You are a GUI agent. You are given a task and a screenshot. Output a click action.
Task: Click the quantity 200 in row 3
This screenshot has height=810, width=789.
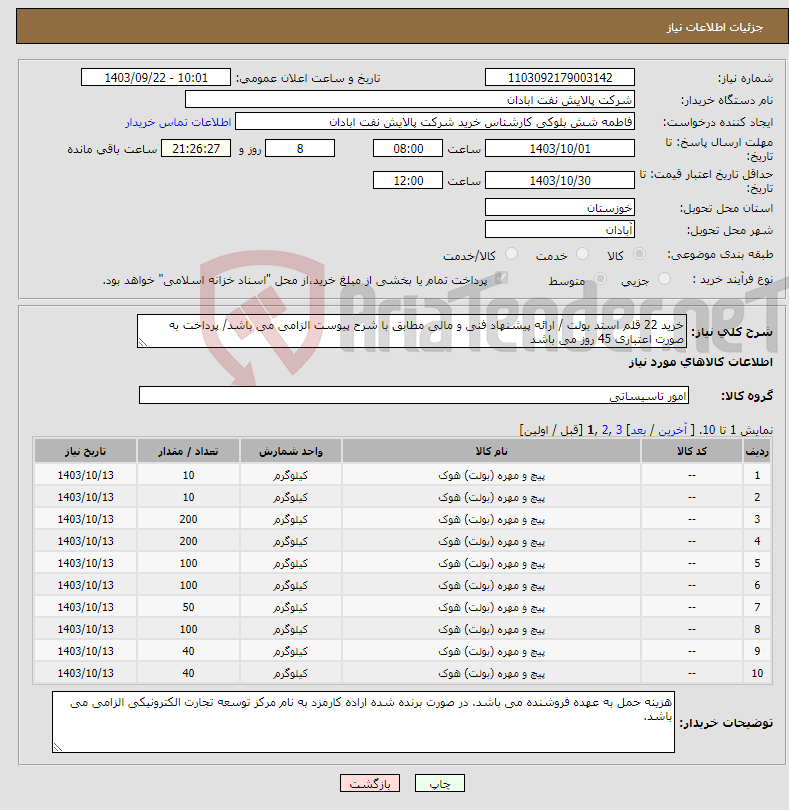point(188,519)
